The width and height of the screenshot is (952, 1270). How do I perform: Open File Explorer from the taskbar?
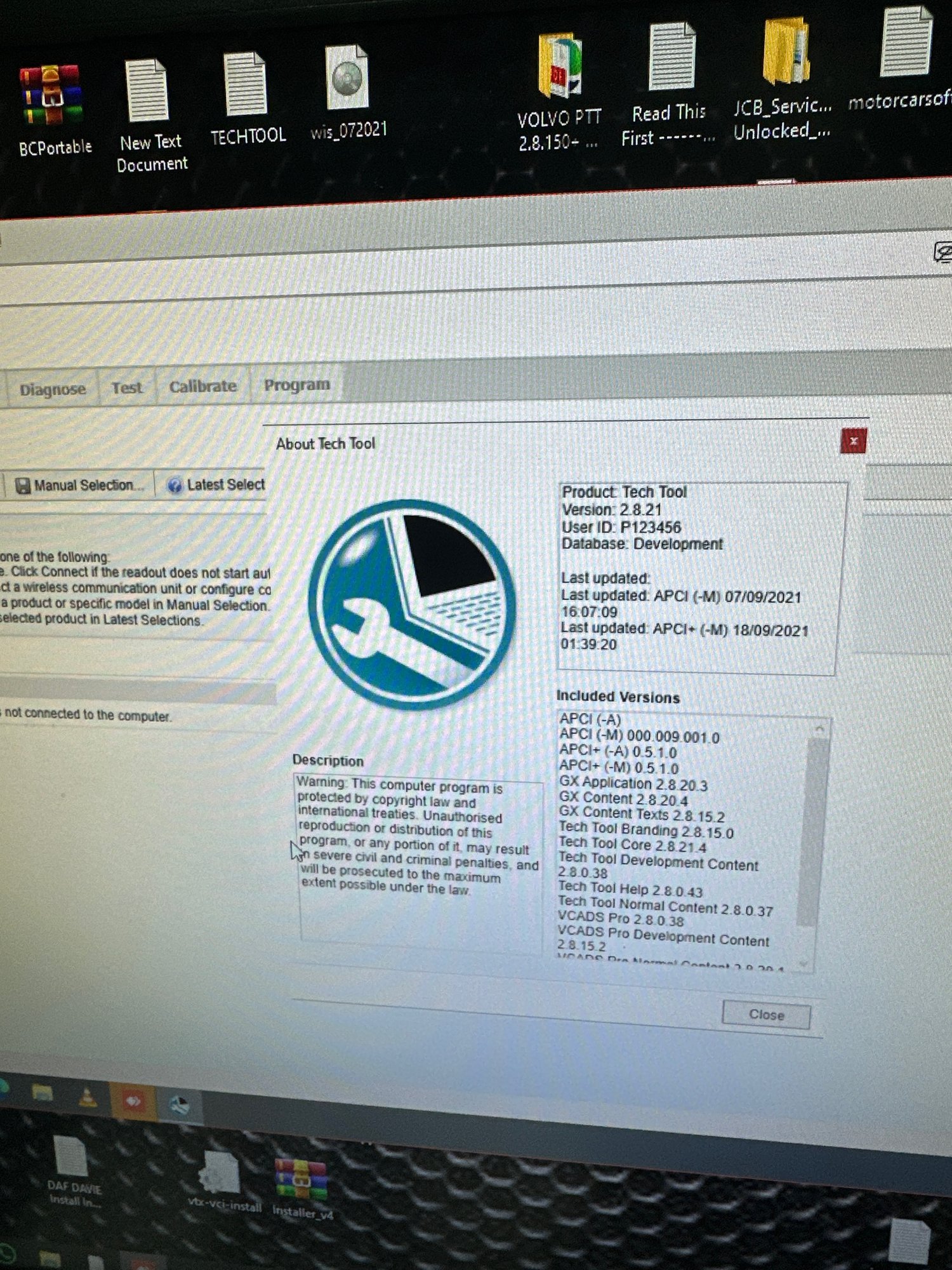coord(43,1092)
